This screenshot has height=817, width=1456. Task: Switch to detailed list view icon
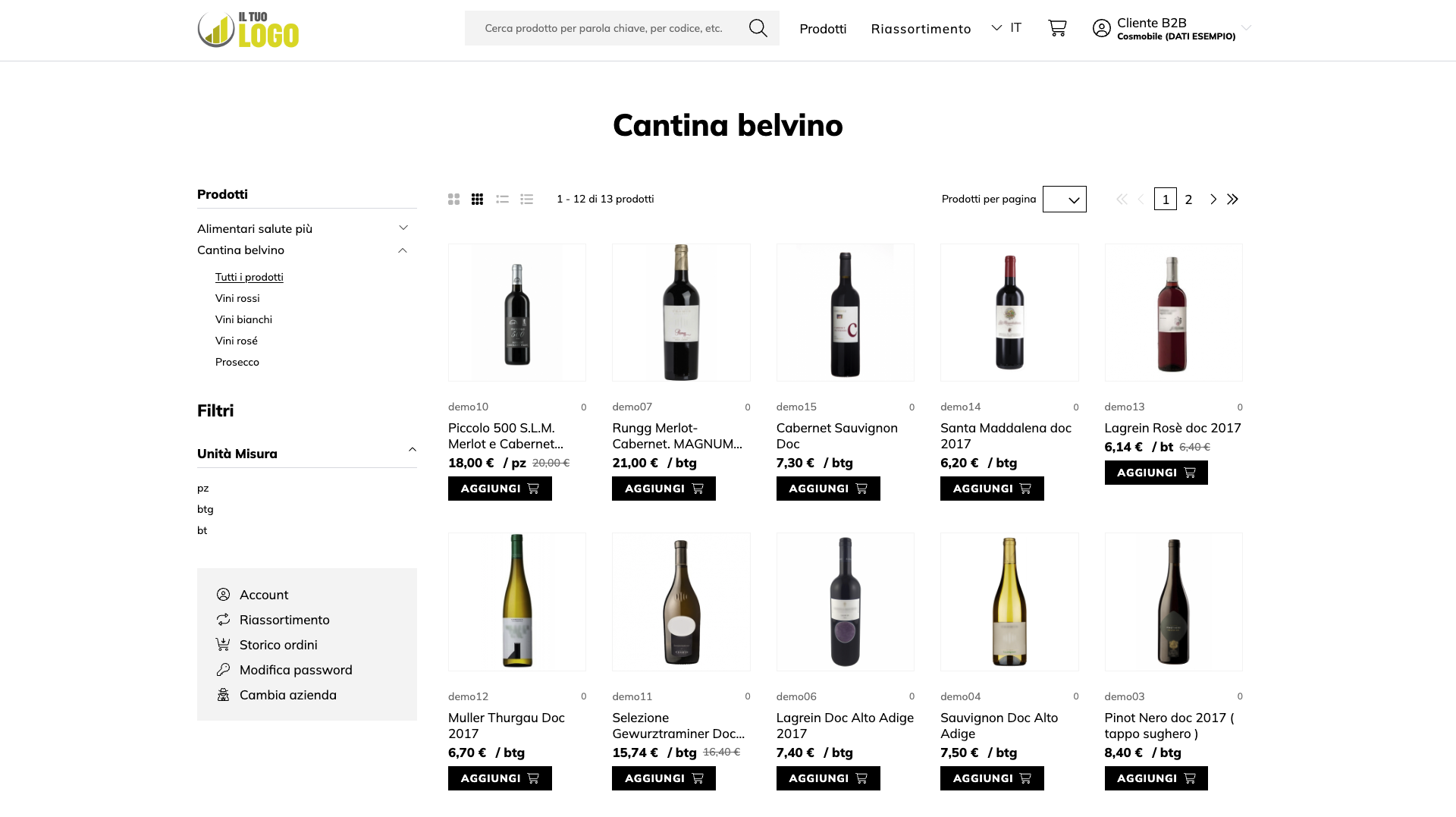526,200
